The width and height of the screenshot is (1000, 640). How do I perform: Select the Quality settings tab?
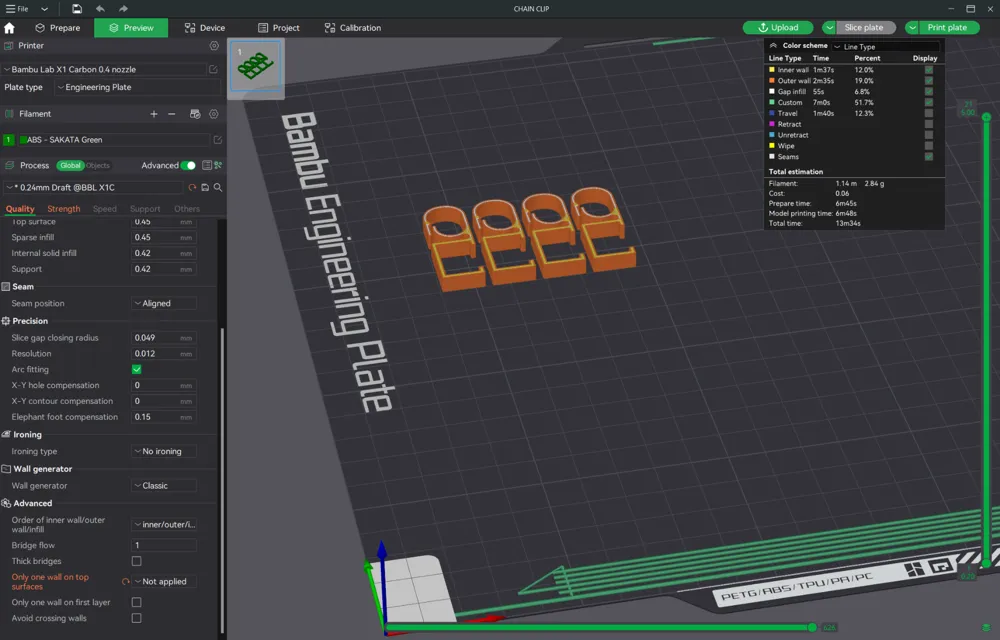pyautogui.click(x=20, y=209)
